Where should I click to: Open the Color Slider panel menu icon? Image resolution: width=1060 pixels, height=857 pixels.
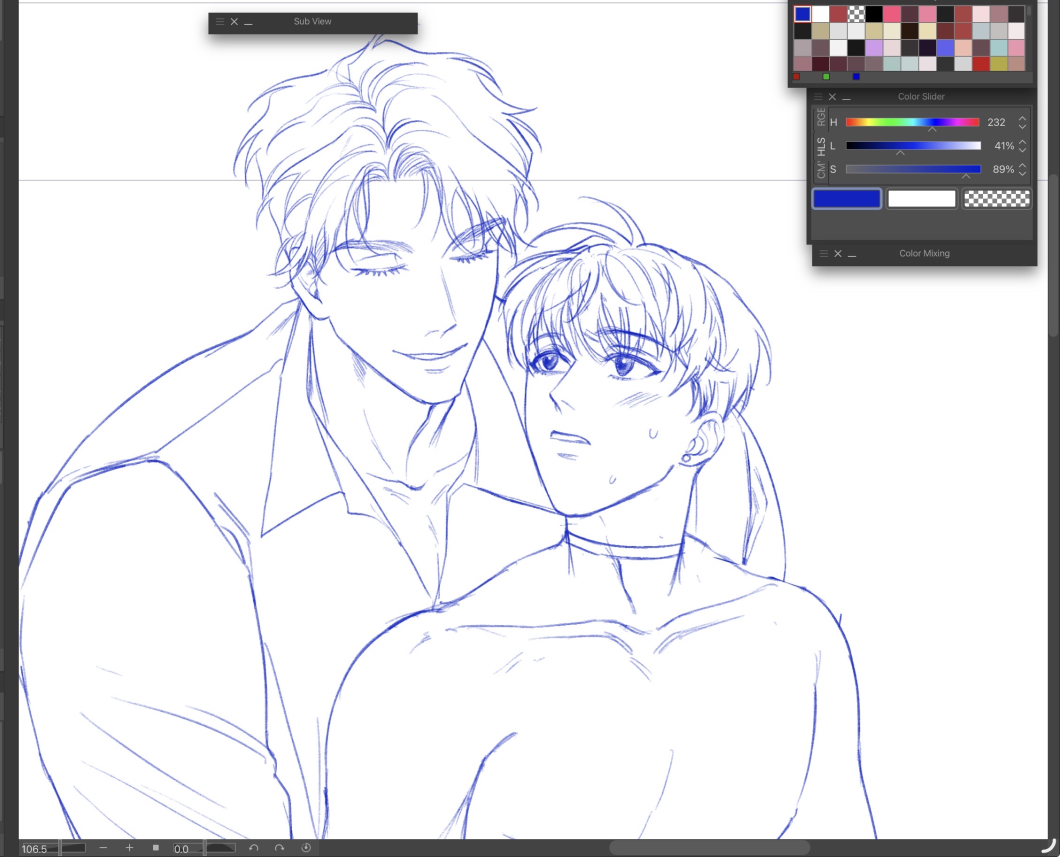coord(819,97)
